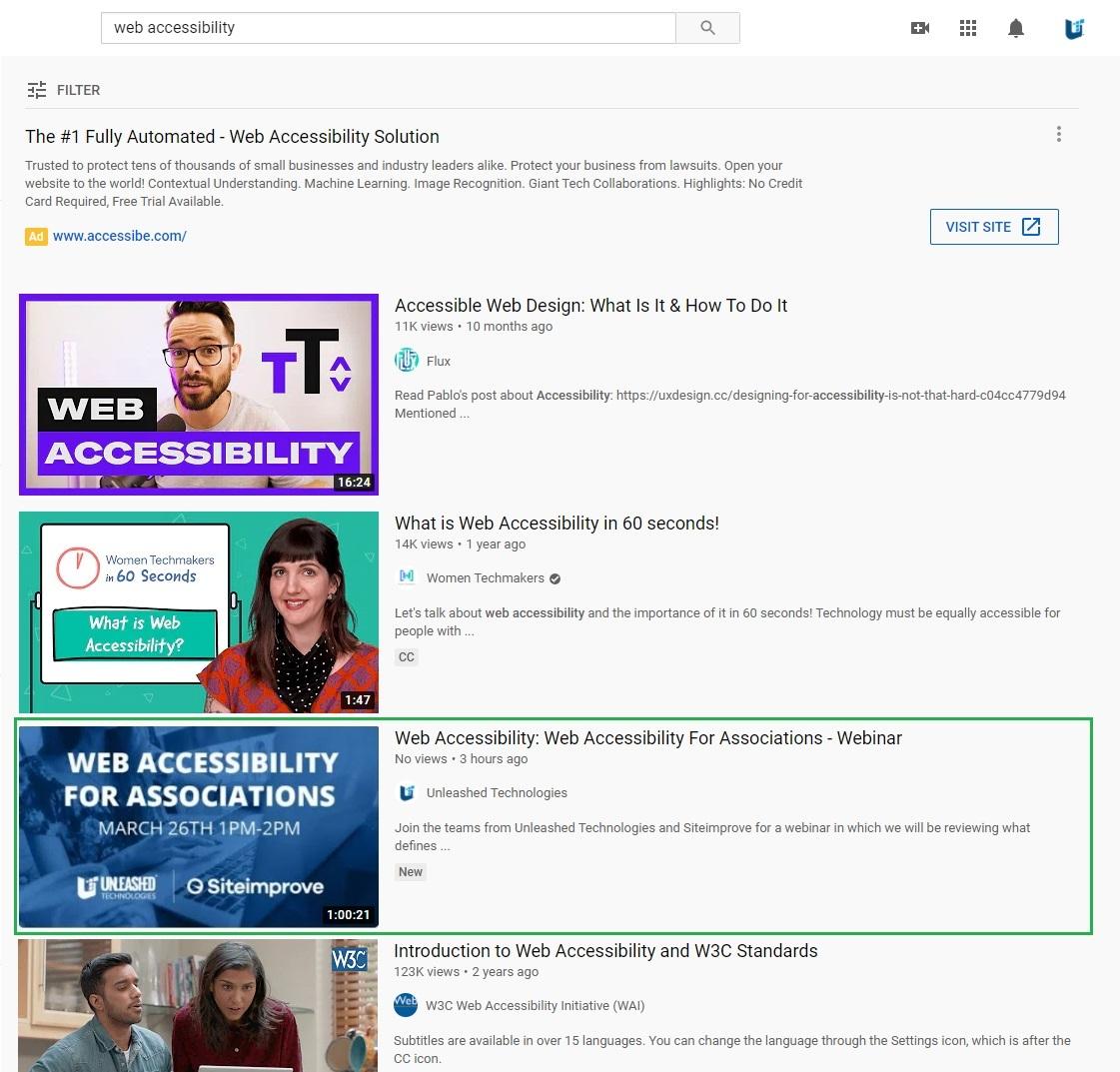Click the search magnifier button

tap(707, 28)
